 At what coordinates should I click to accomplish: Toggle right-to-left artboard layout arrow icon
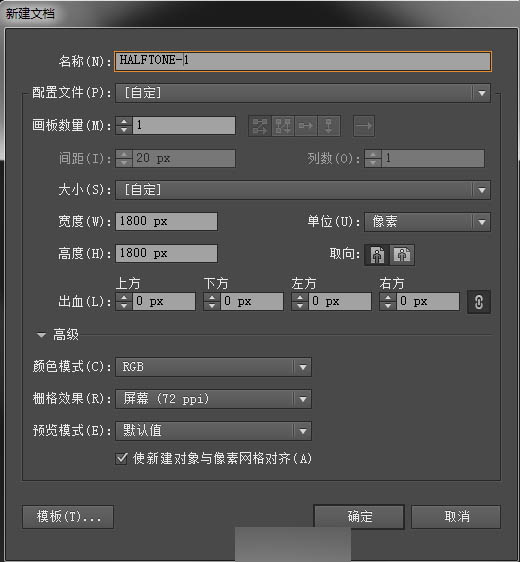(364, 126)
